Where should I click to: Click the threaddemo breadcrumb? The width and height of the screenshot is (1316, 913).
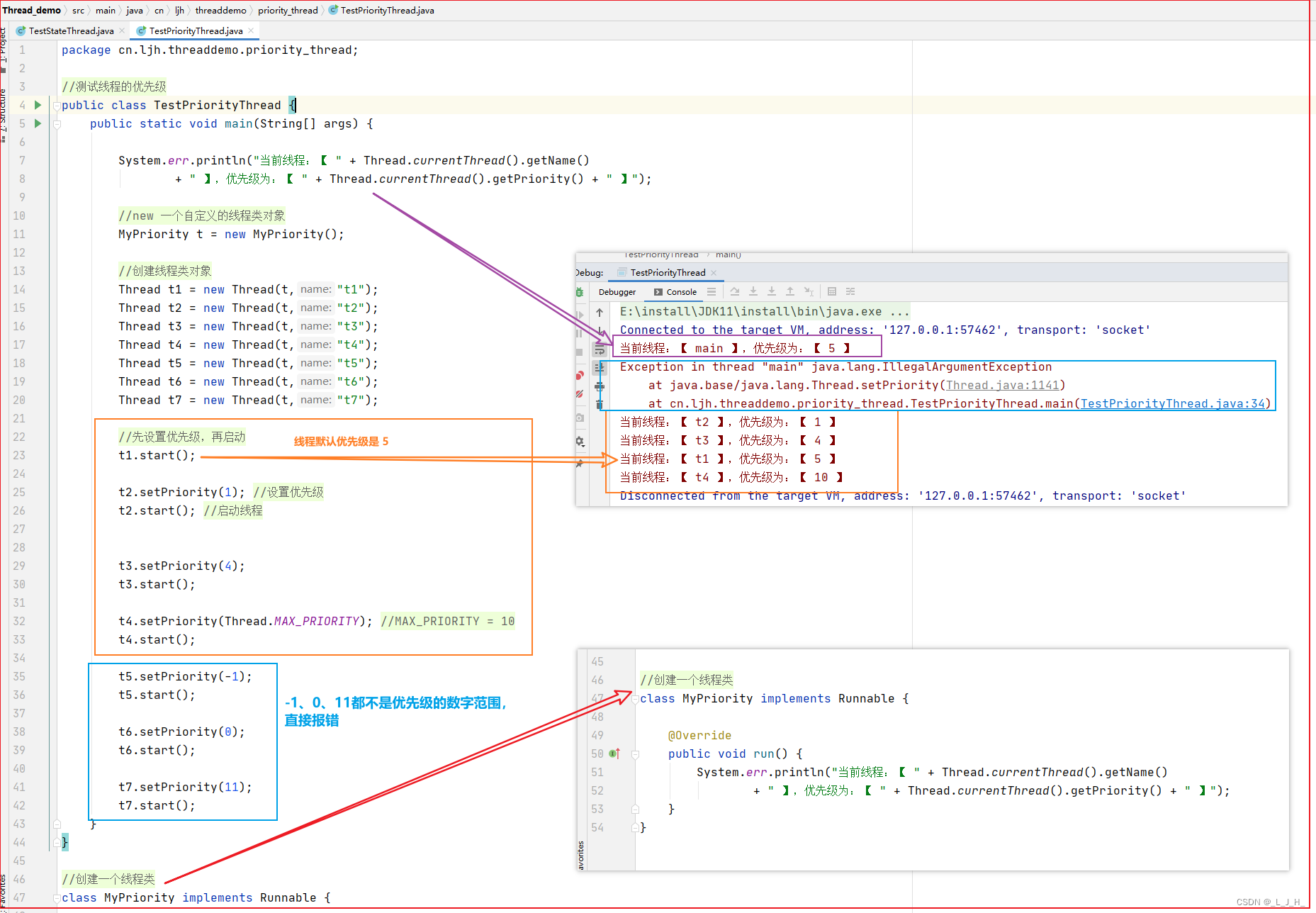point(220,10)
